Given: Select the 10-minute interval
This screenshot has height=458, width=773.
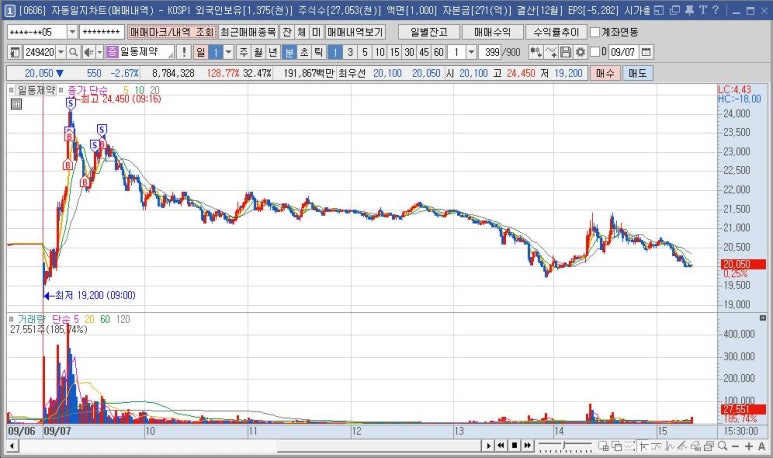Looking at the screenshot, I should coord(380,52).
